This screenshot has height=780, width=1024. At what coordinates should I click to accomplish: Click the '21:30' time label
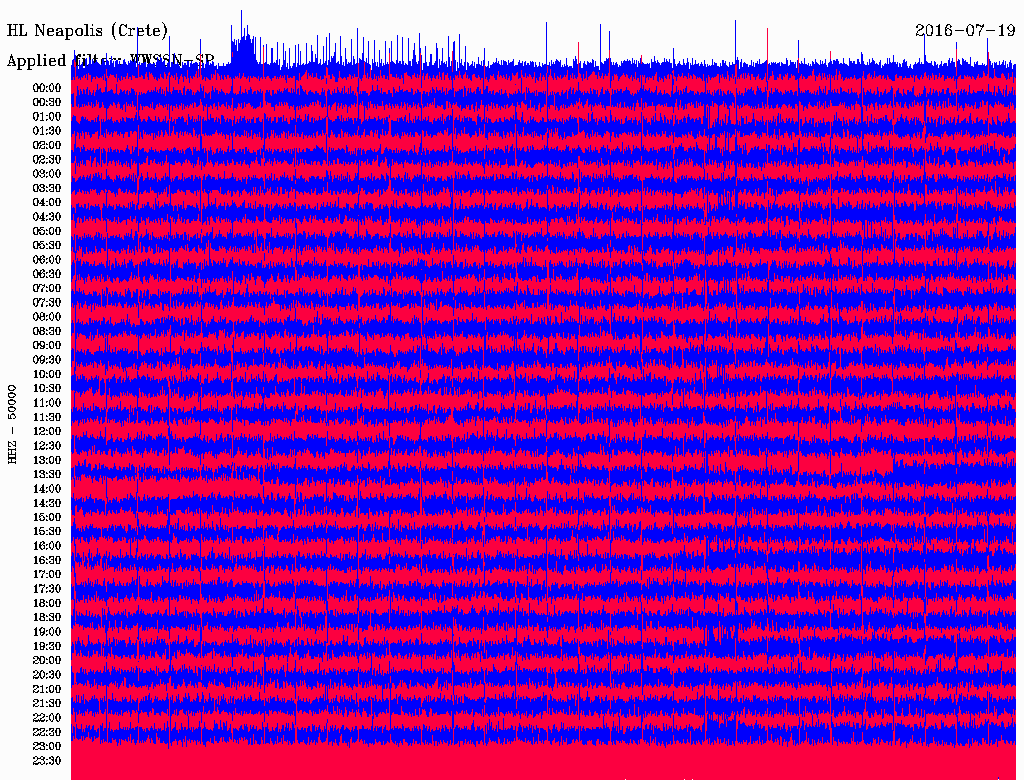(47, 703)
